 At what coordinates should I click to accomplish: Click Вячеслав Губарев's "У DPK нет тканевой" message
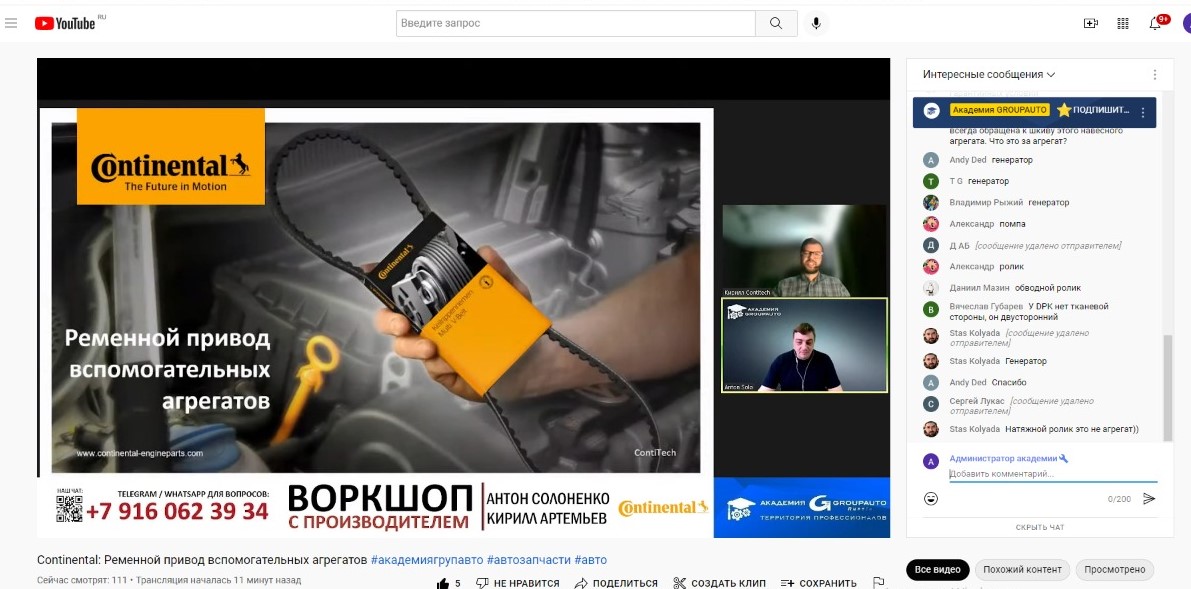(1029, 311)
